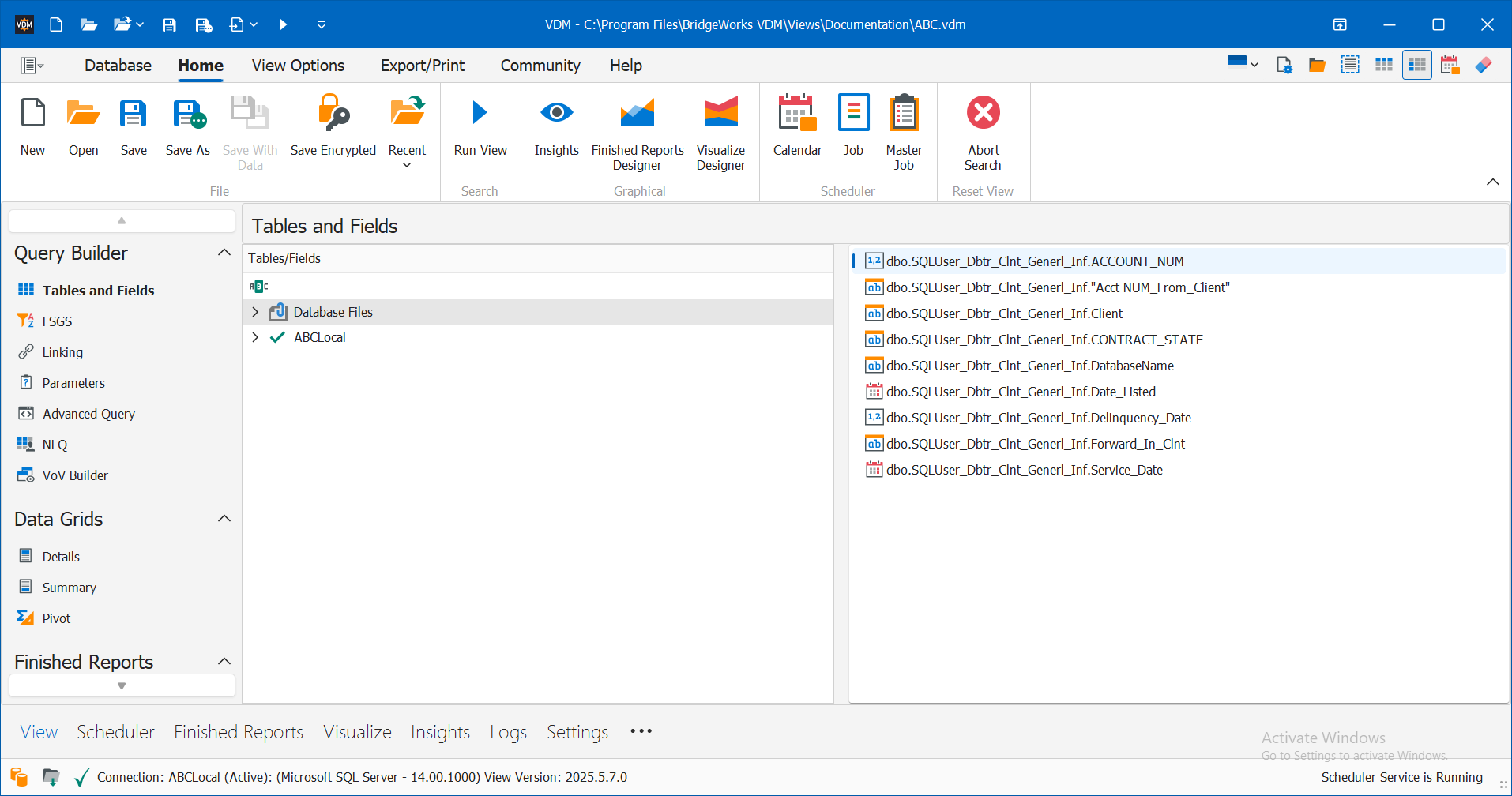This screenshot has height=796, width=1512.
Task: Select the Client field row
Action: point(1005,313)
